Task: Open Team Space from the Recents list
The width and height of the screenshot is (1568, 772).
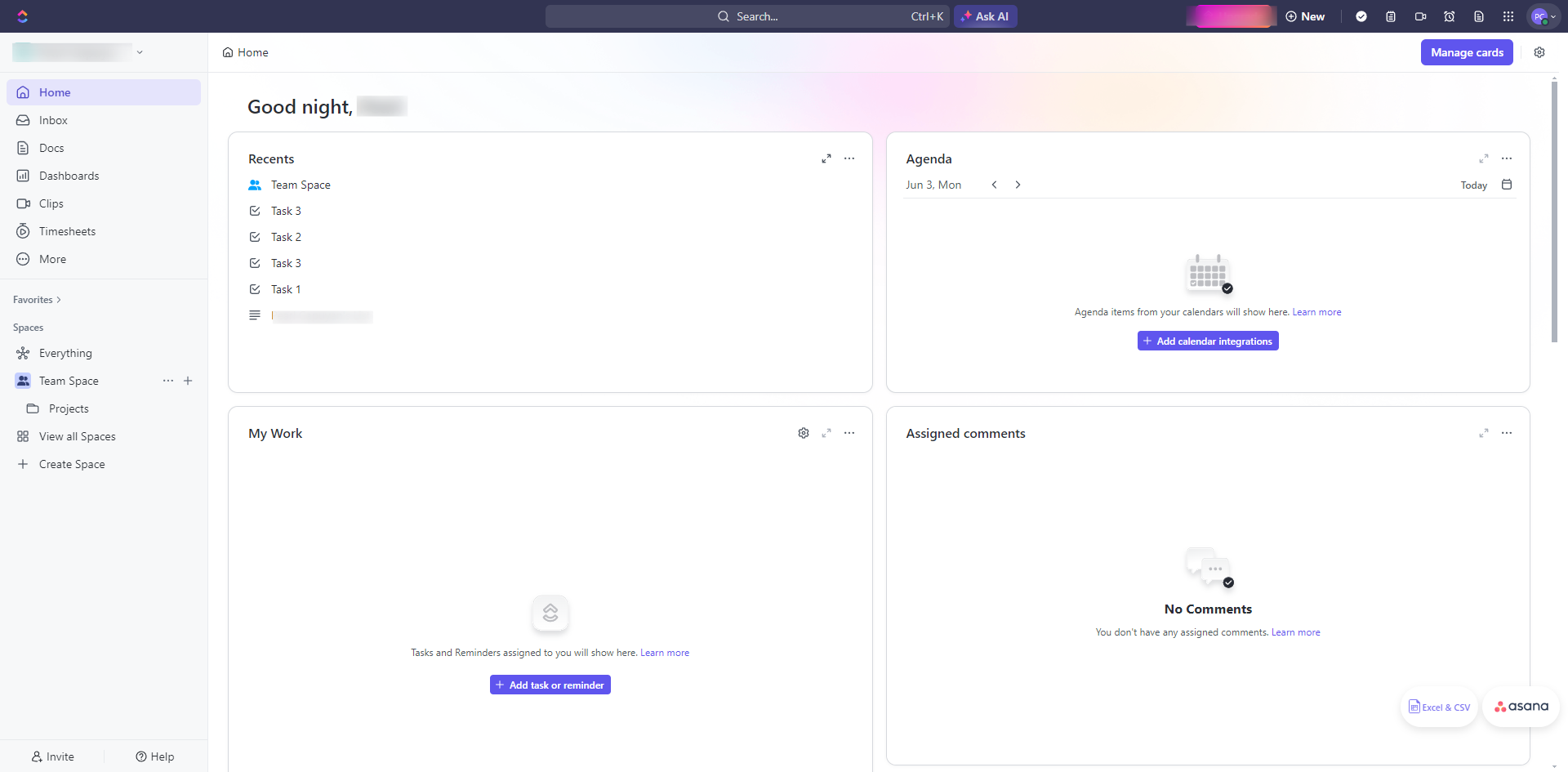Action: 301,185
